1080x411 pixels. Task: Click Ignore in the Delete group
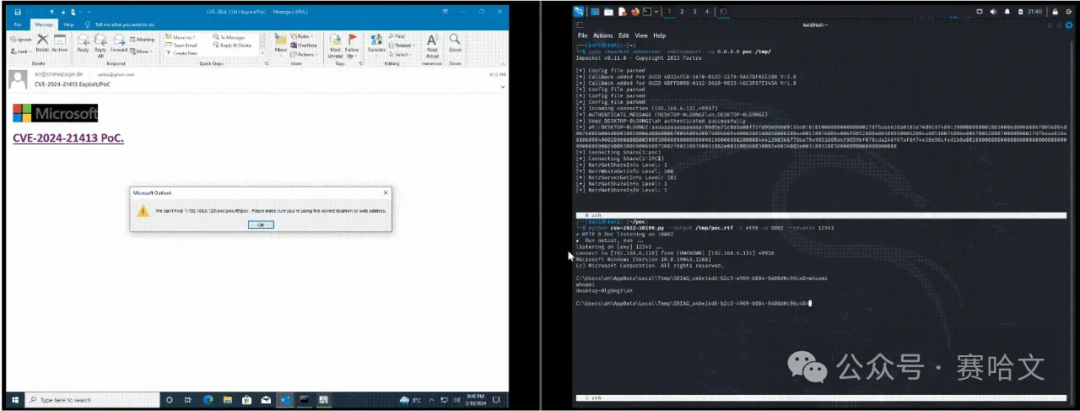(21, 40)
